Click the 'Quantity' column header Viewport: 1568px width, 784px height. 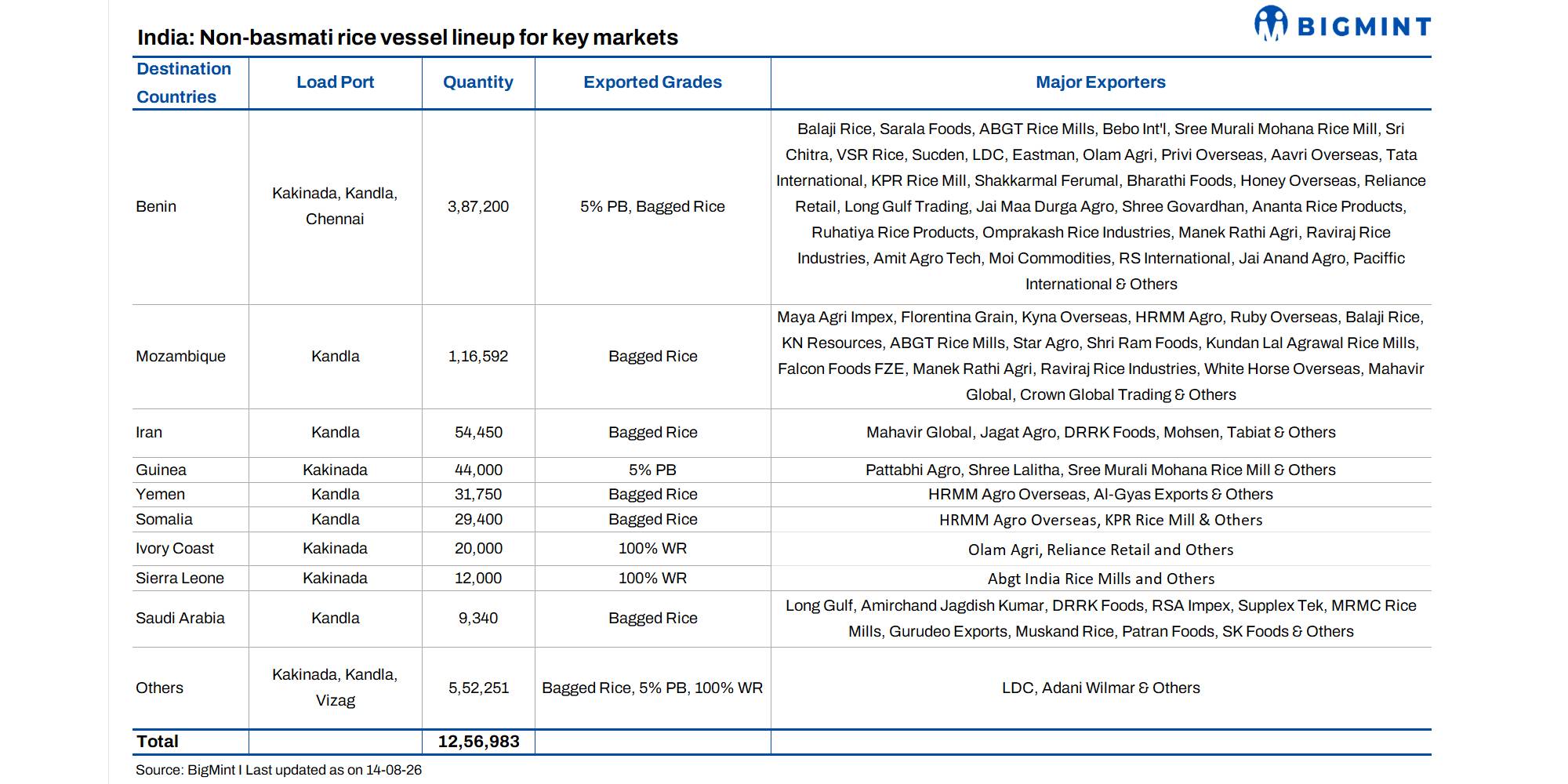[478, 82]
